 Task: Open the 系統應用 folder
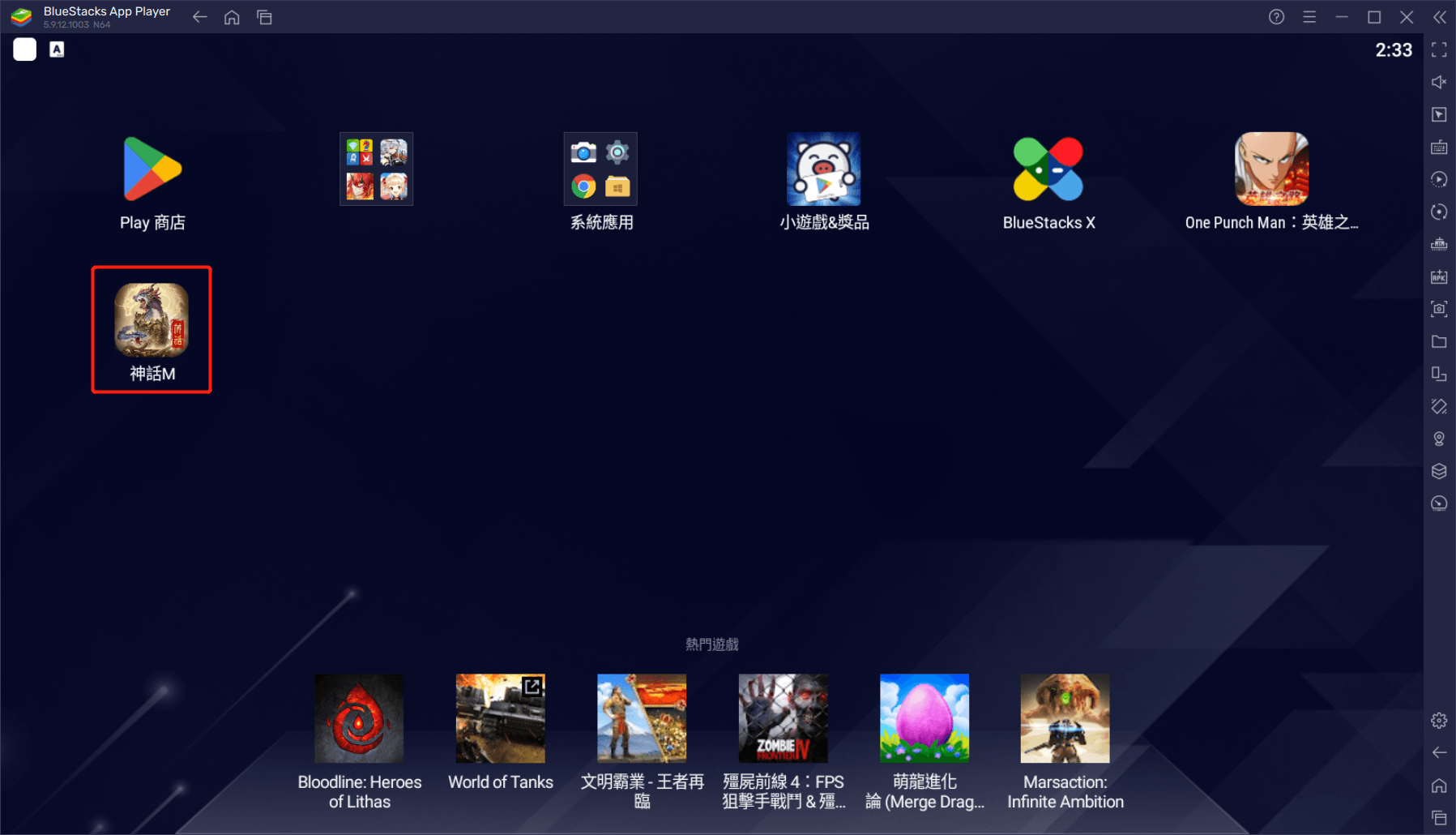(600, 169)
